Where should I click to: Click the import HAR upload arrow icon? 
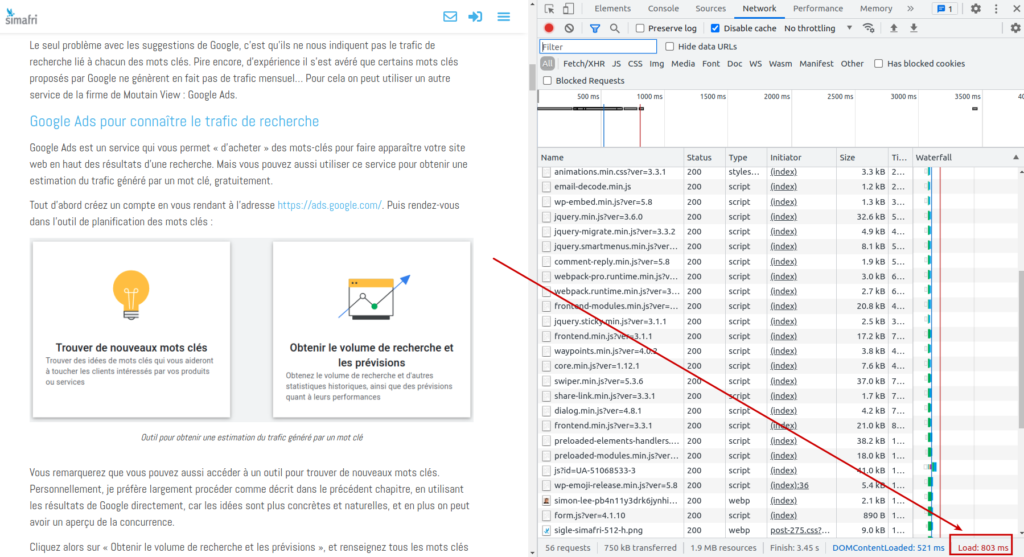893,28
